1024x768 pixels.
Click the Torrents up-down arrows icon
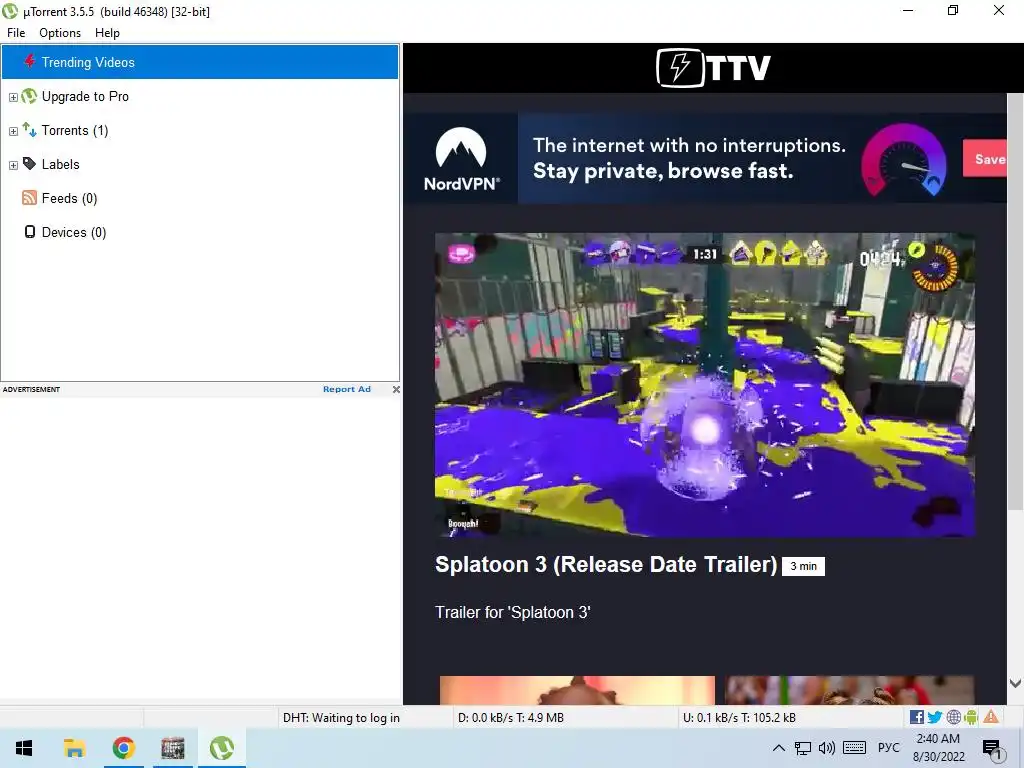[x=29, y=129]
